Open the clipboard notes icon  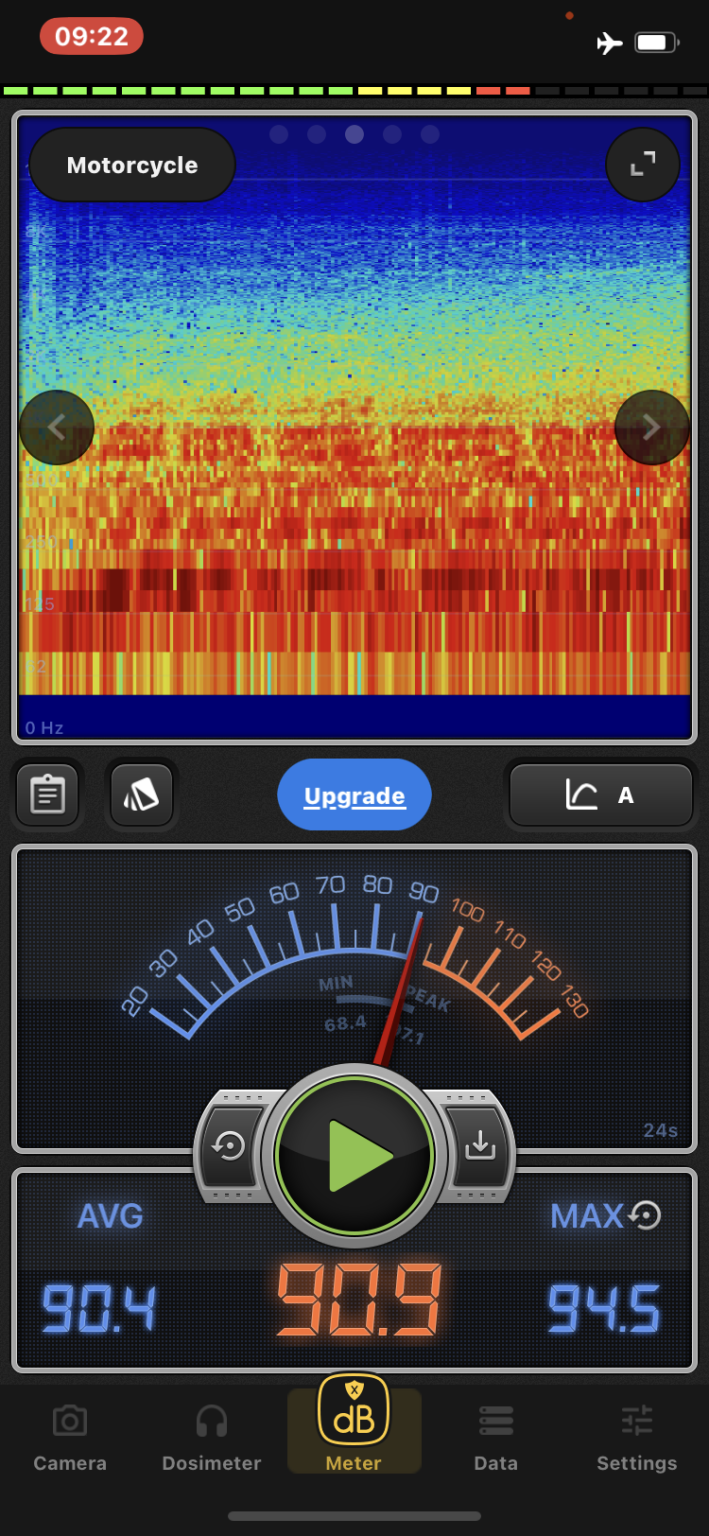coord(48,795)
